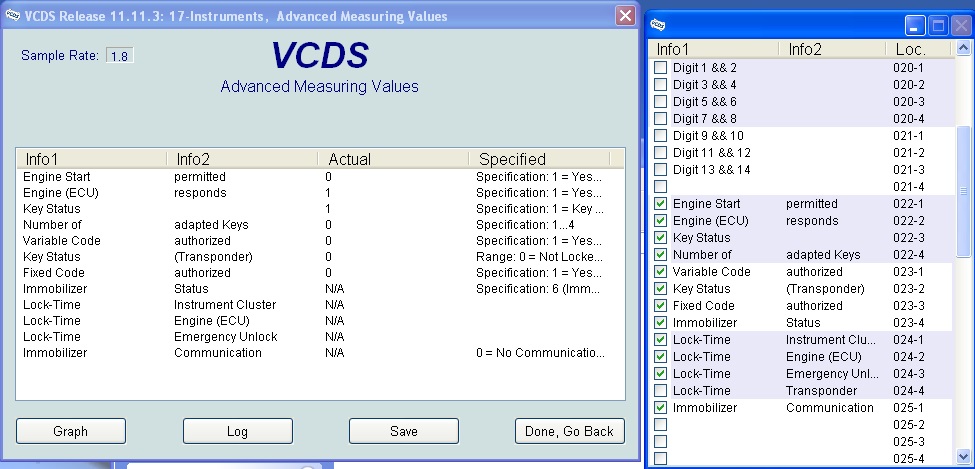
Task: Click the Specified column header
Action: pos(540,159)
